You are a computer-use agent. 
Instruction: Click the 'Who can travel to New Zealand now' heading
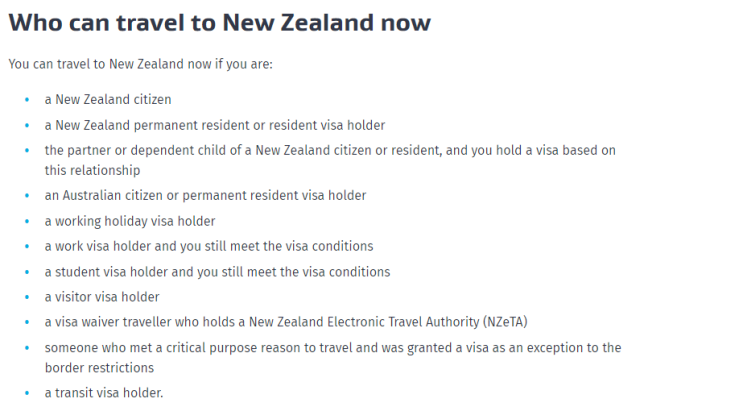219,23
